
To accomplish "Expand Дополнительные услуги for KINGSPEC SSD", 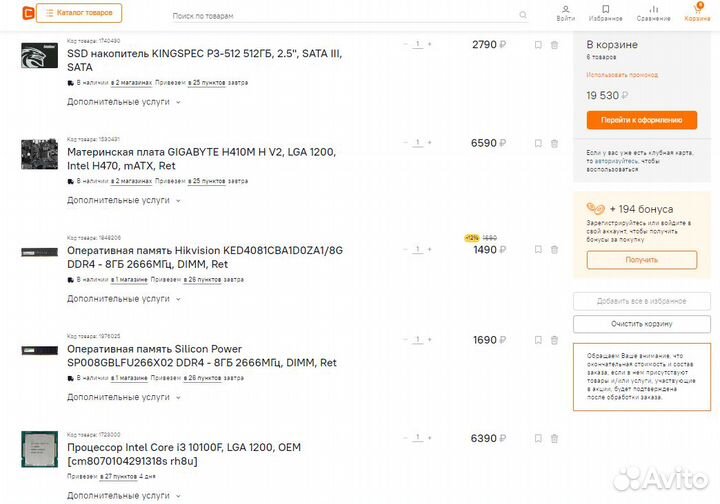I will (x=124, y=102).
